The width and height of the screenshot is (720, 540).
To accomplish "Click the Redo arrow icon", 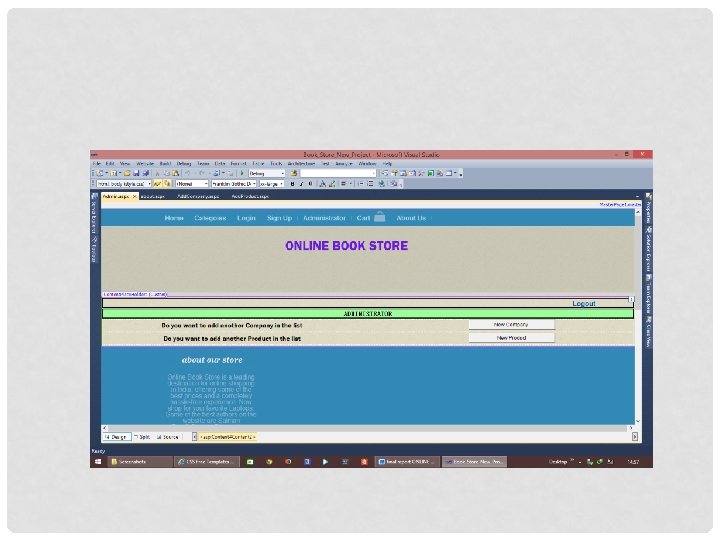I will tap(202, 173).
